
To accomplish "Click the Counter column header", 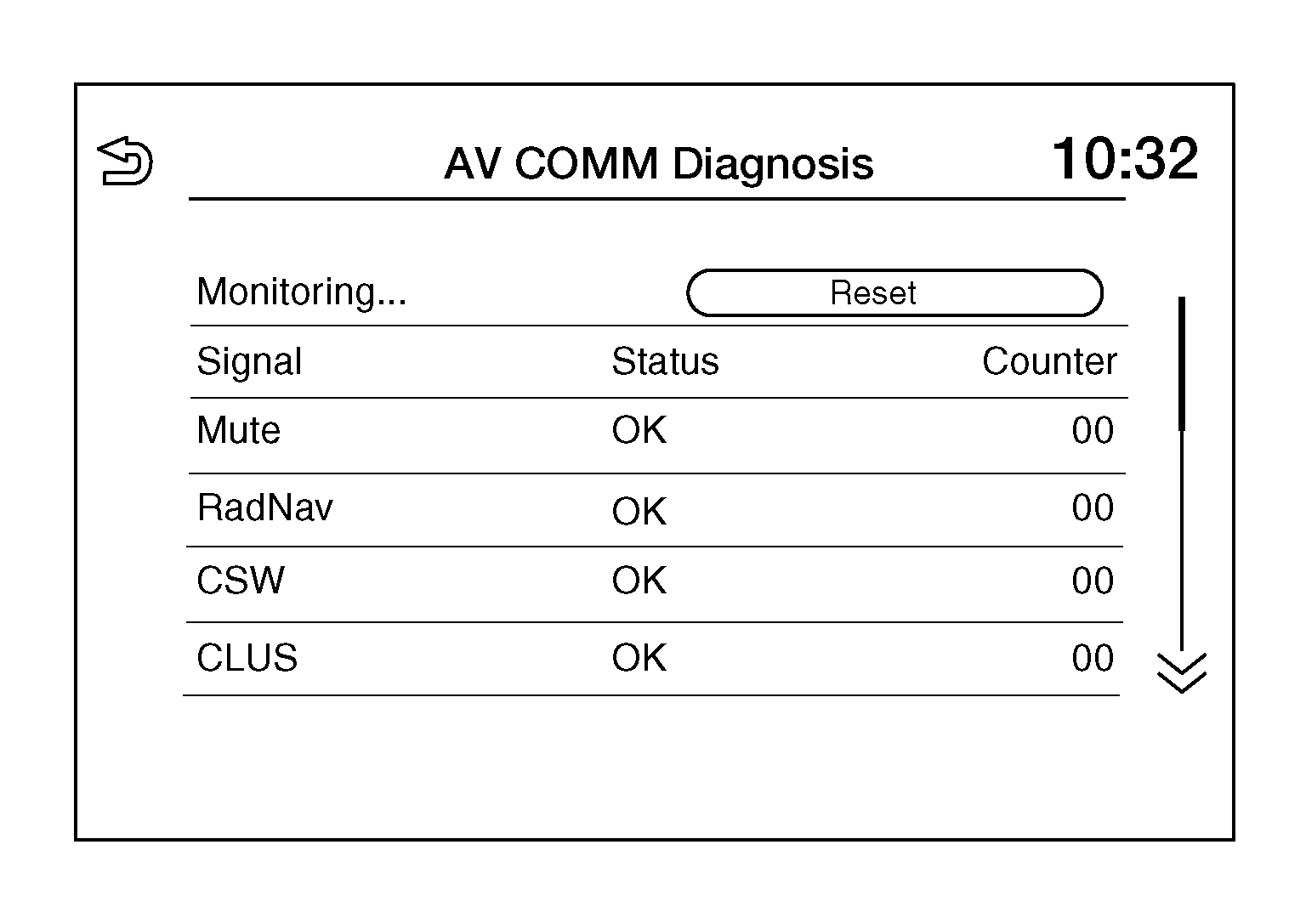I will pyautogui.click(x=1048, y=362).
